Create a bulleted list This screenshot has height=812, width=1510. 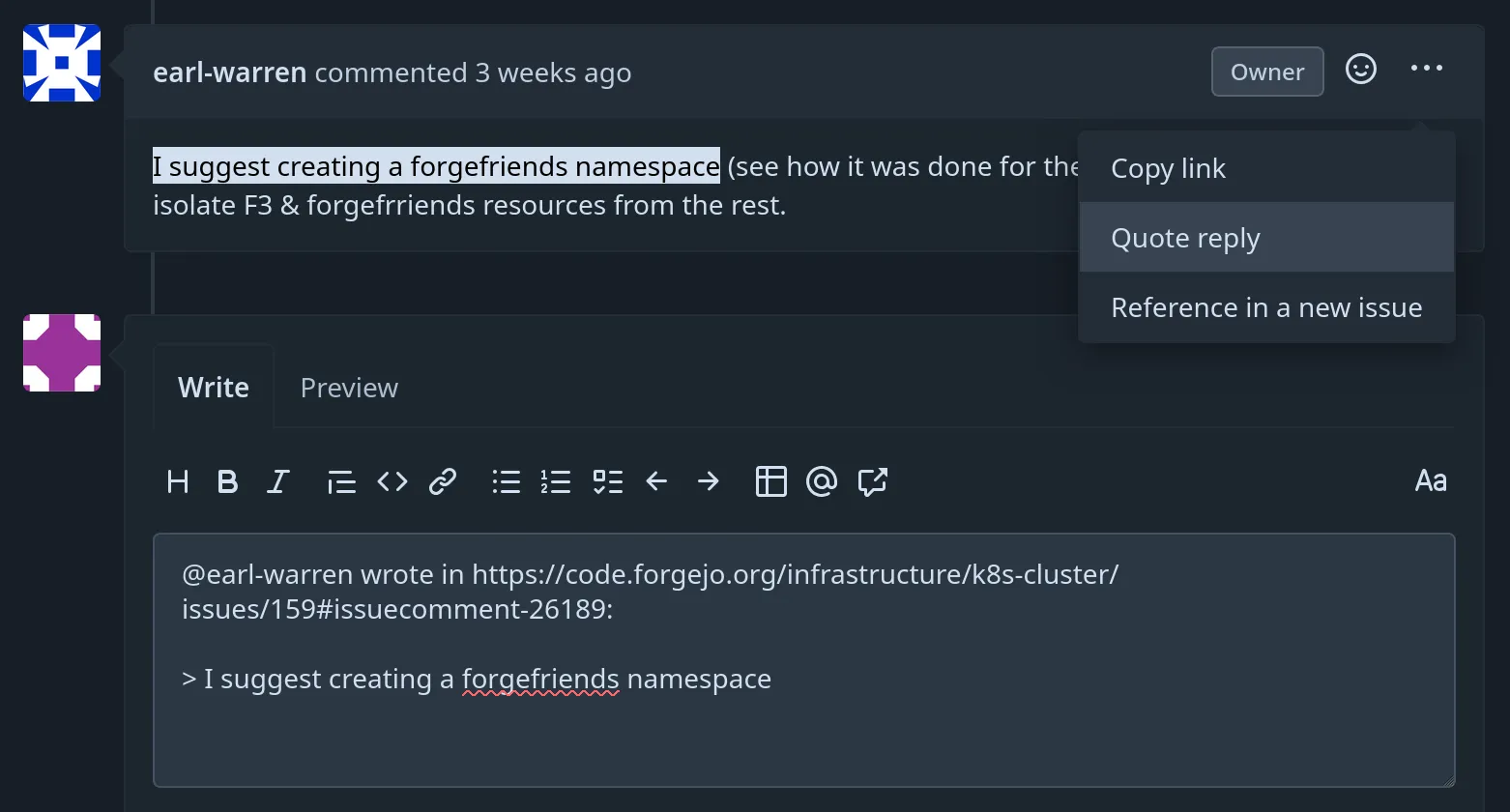tap(507, 481)
